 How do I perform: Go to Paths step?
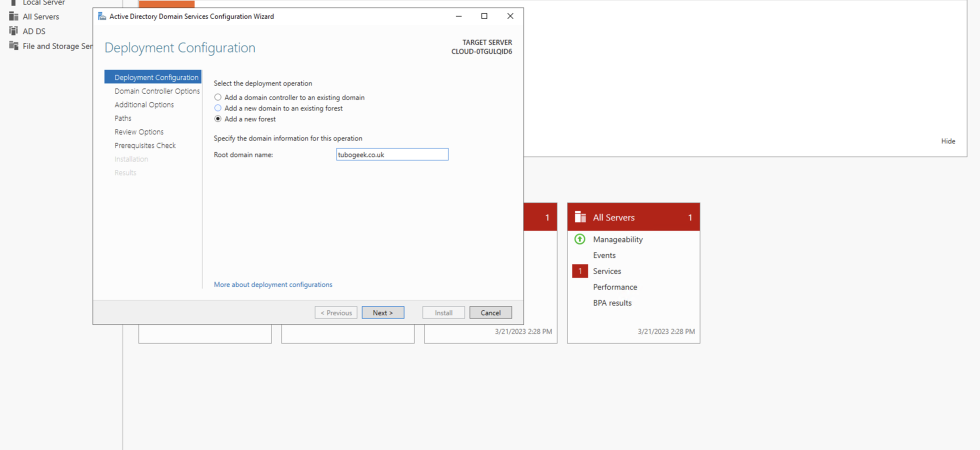123,118
